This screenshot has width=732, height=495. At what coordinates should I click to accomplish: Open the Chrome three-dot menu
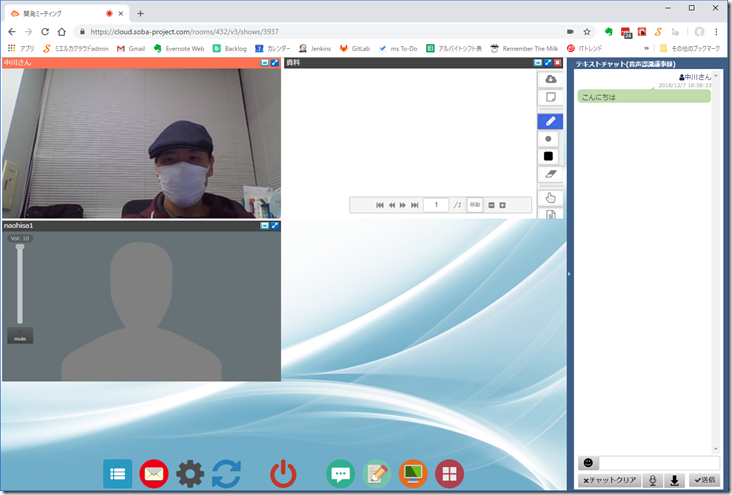tap(716, 32)
